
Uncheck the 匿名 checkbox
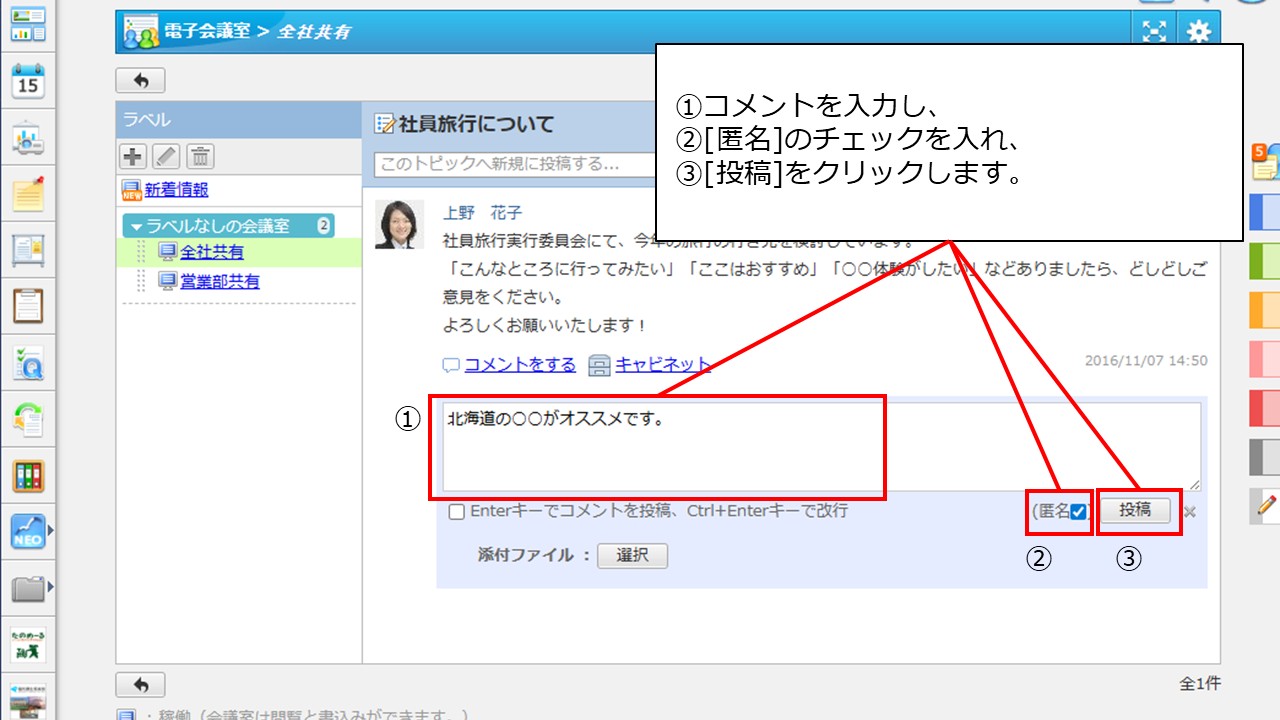[1078, 512]
